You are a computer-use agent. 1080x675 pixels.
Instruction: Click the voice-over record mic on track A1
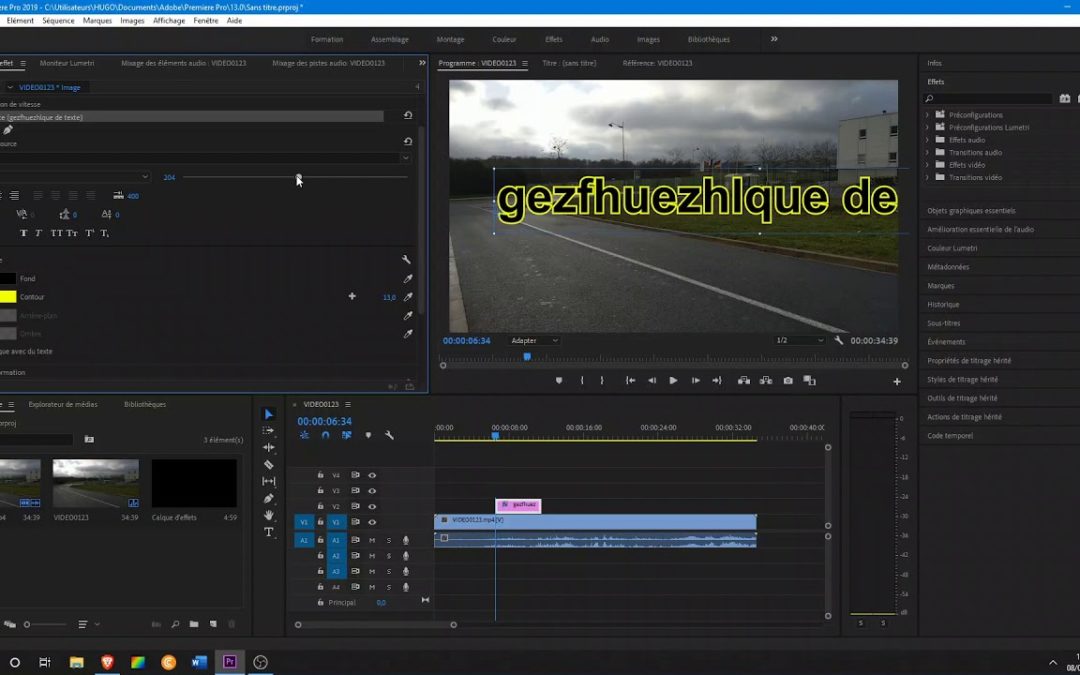406,540
